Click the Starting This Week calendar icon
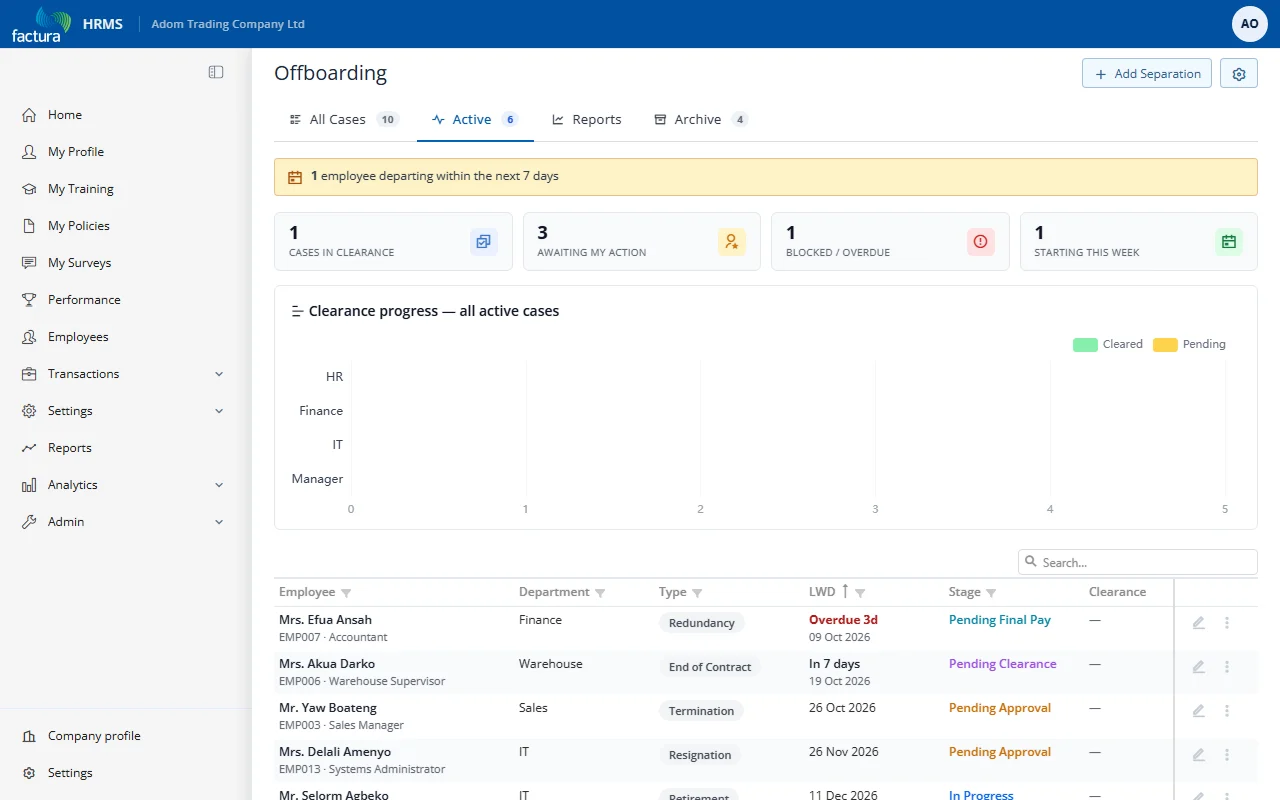Viewport: 1280px width, 800px height. click(x=1229, y=241)
